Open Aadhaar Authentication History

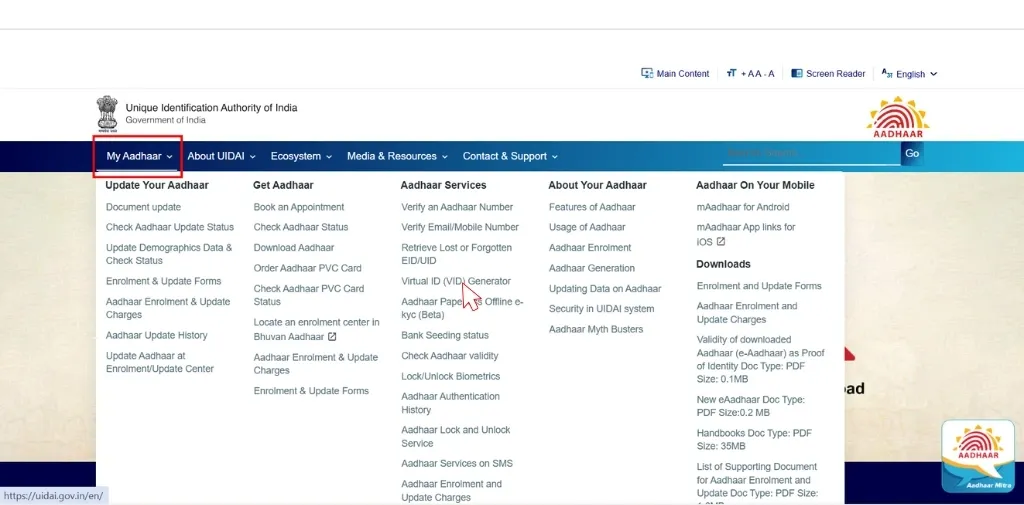[451, 403]
